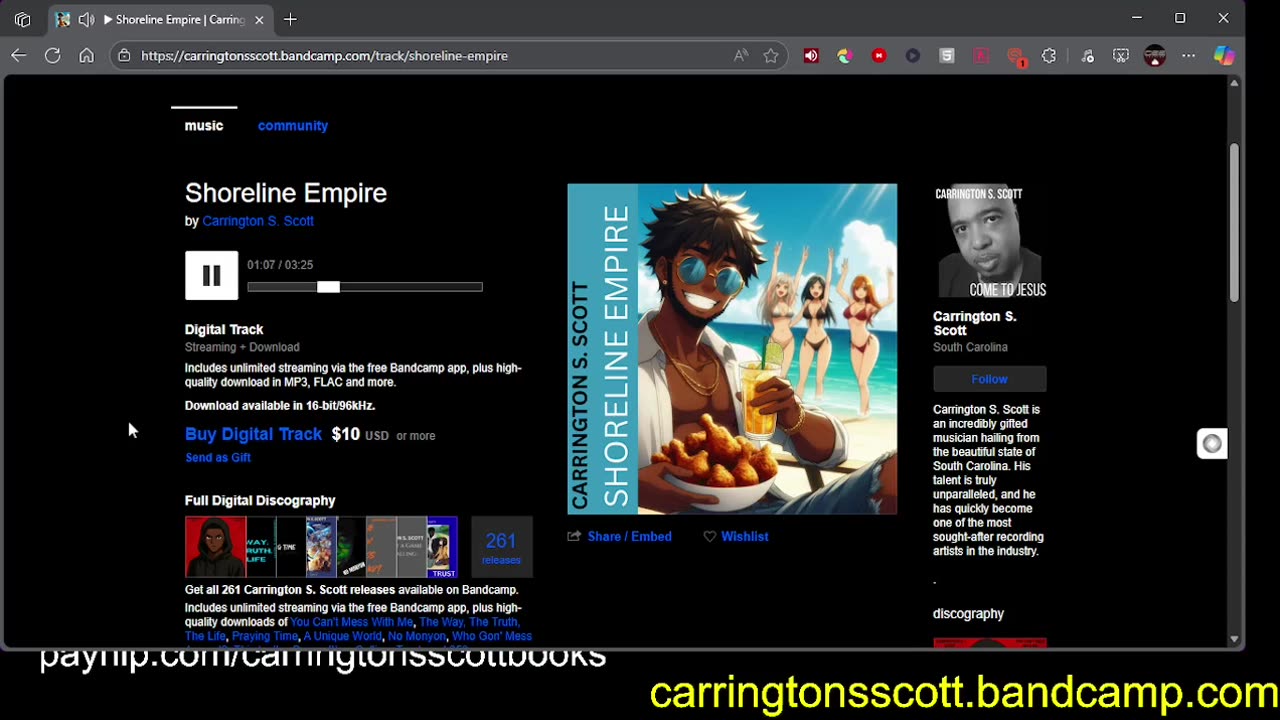The width and height of the screenshot is (1280, 720).
Task: Click the Full Digital Discography heading
Action: pyautogui.click(x=260, y=501)
